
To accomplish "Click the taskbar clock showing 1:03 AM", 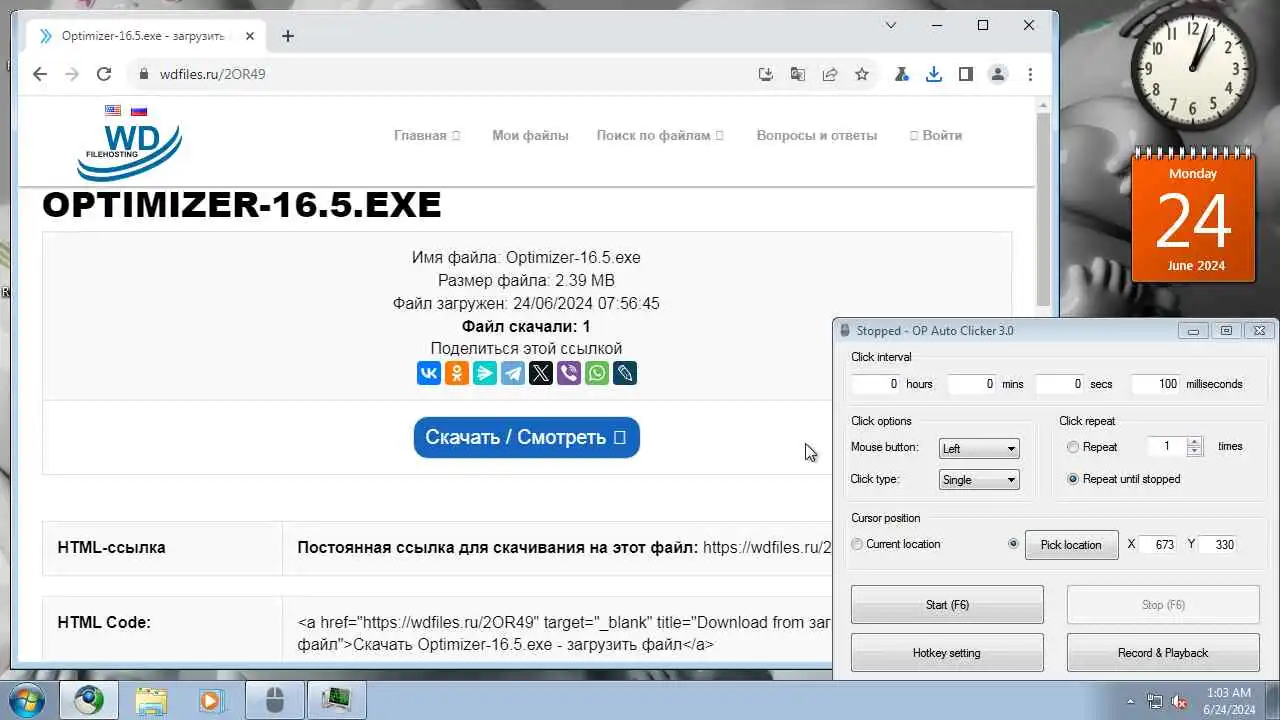I will tap(1229, 700).
